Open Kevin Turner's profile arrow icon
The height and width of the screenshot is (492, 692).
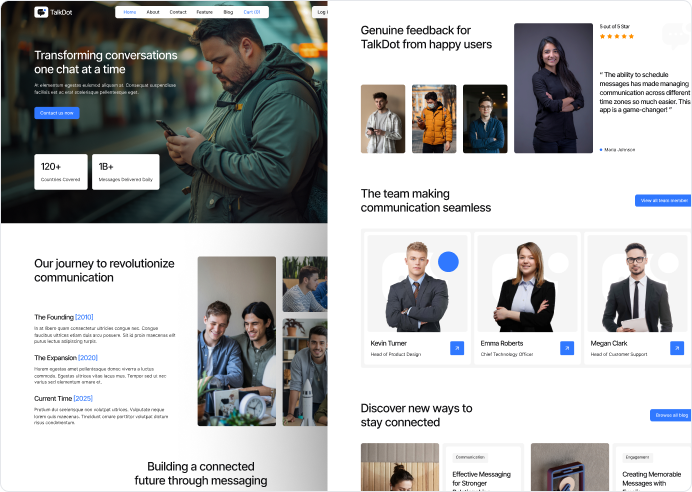click(x=457, y=348)
